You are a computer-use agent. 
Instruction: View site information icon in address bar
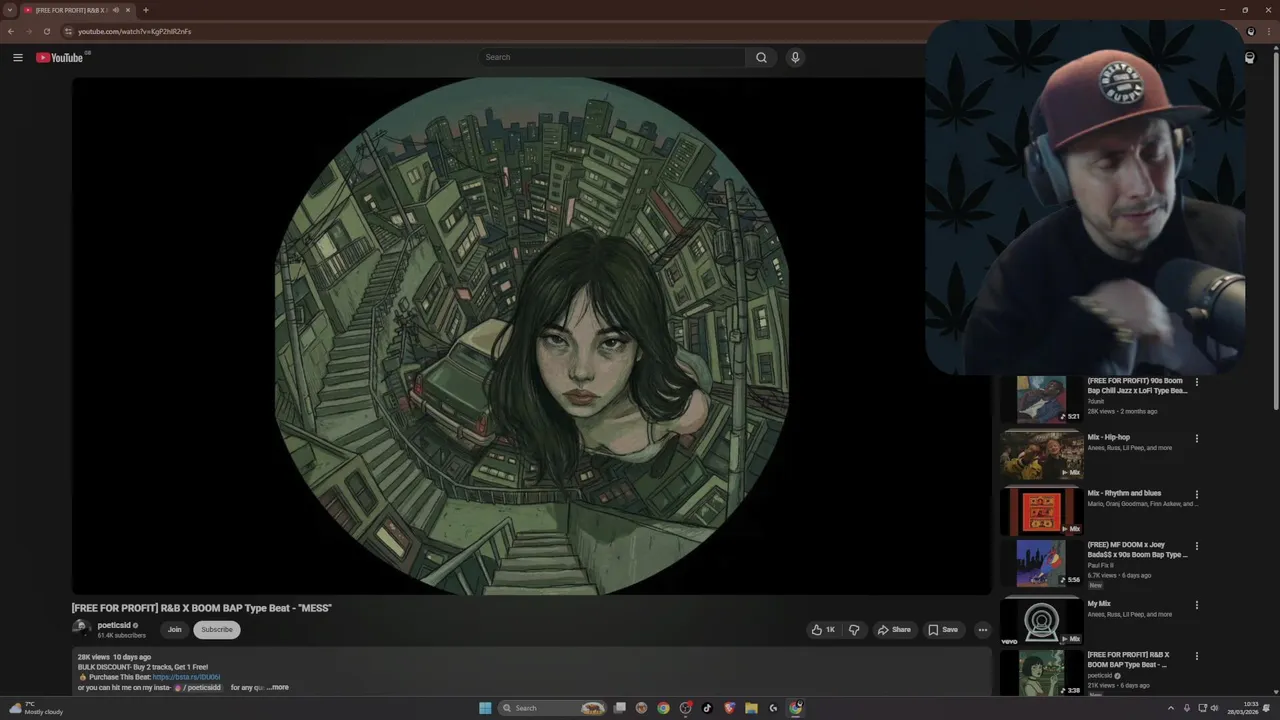click(x=68, y=31)
